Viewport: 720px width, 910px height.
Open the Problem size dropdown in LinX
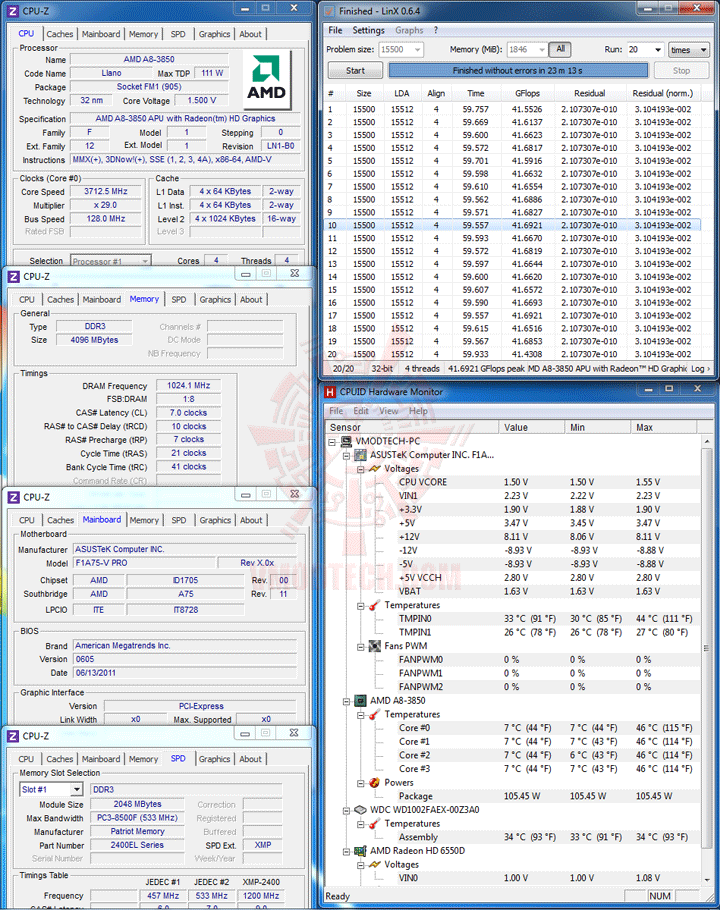(x=417, y=50)
